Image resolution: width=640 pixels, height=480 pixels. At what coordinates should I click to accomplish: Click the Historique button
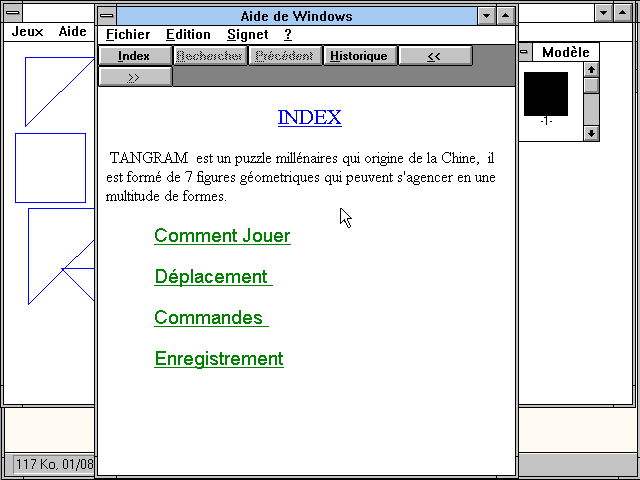(x=359, y=56)
